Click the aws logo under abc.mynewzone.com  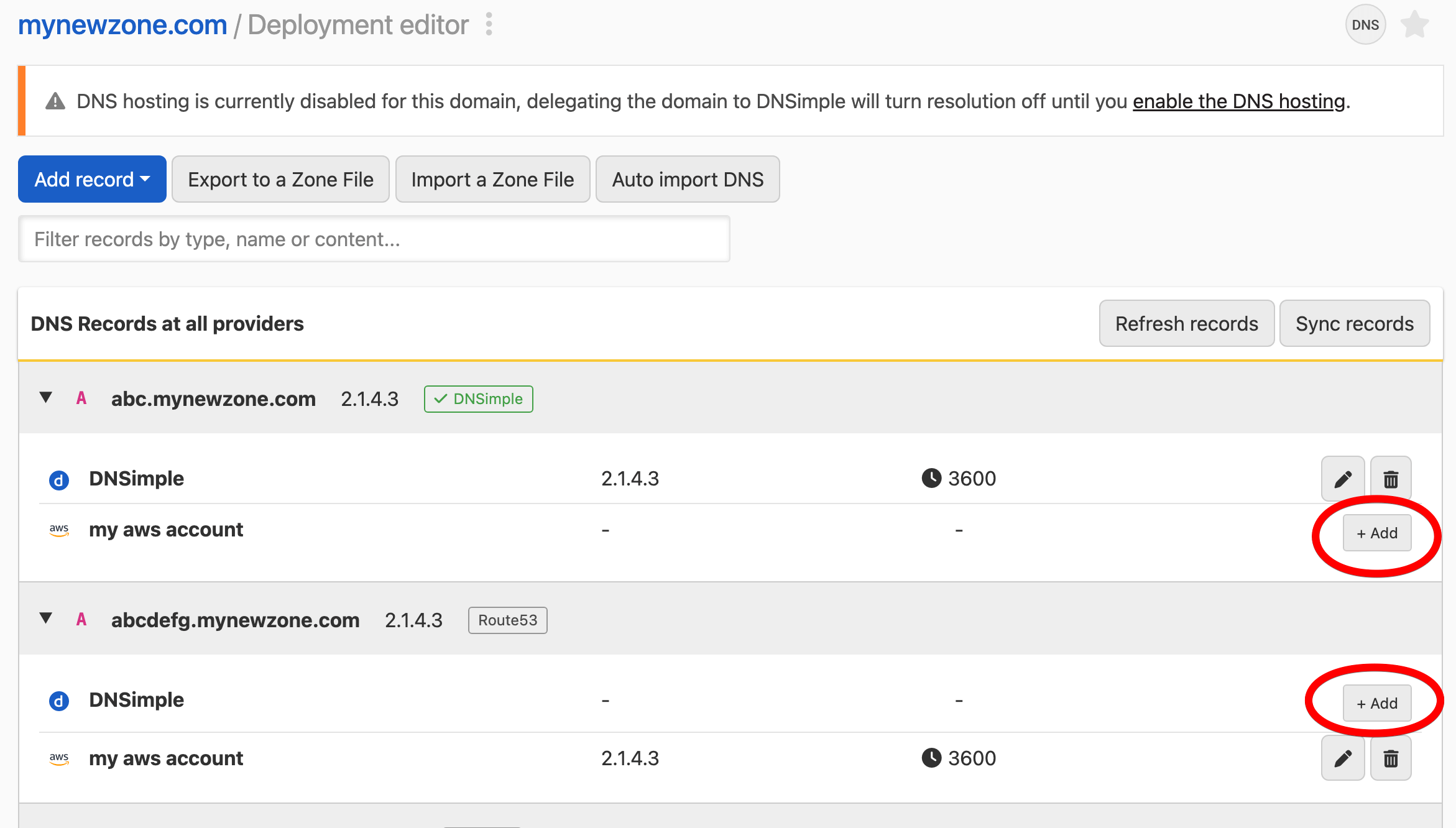pos(59,530)
